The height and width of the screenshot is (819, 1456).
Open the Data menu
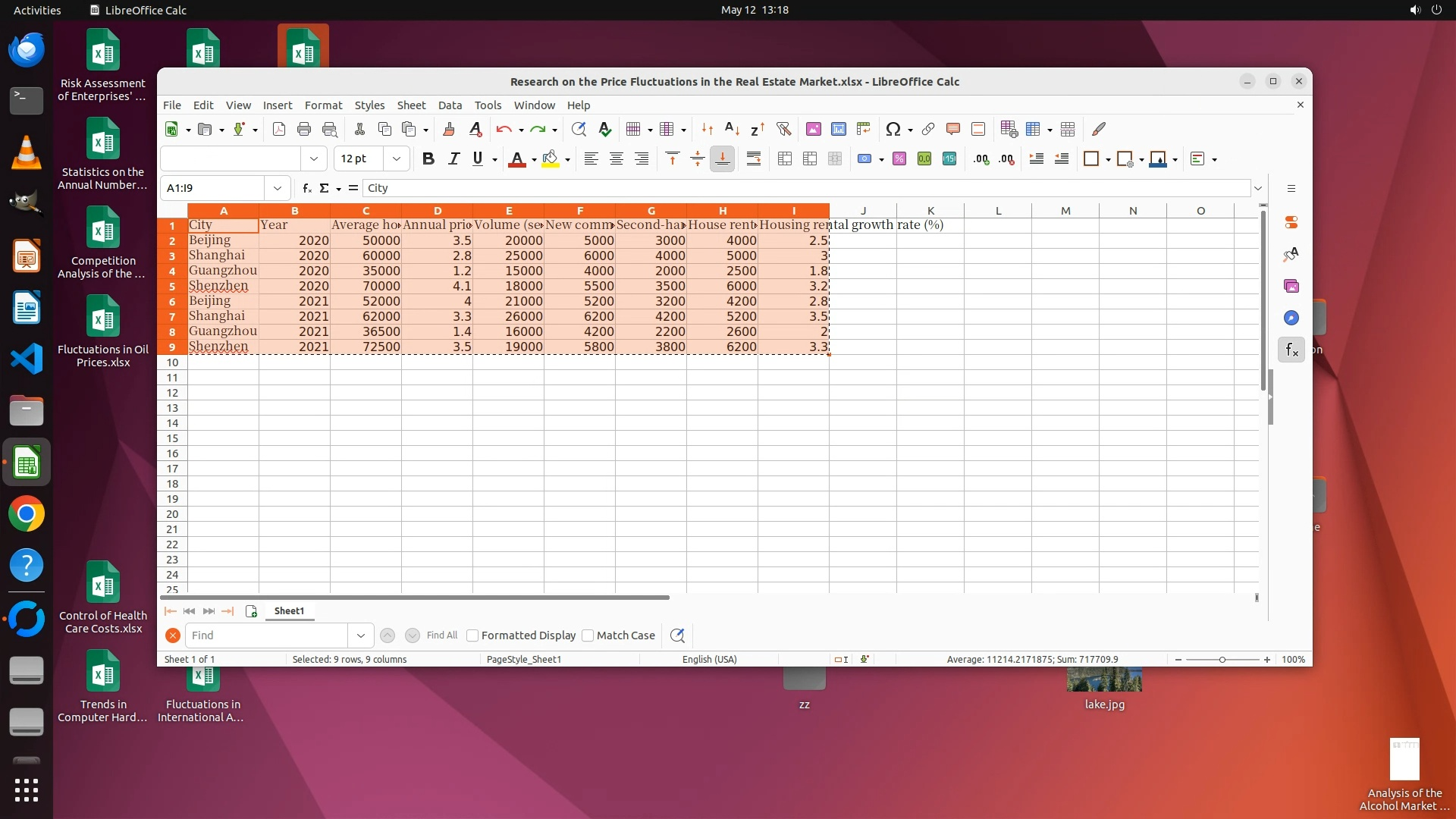point(449,105)
